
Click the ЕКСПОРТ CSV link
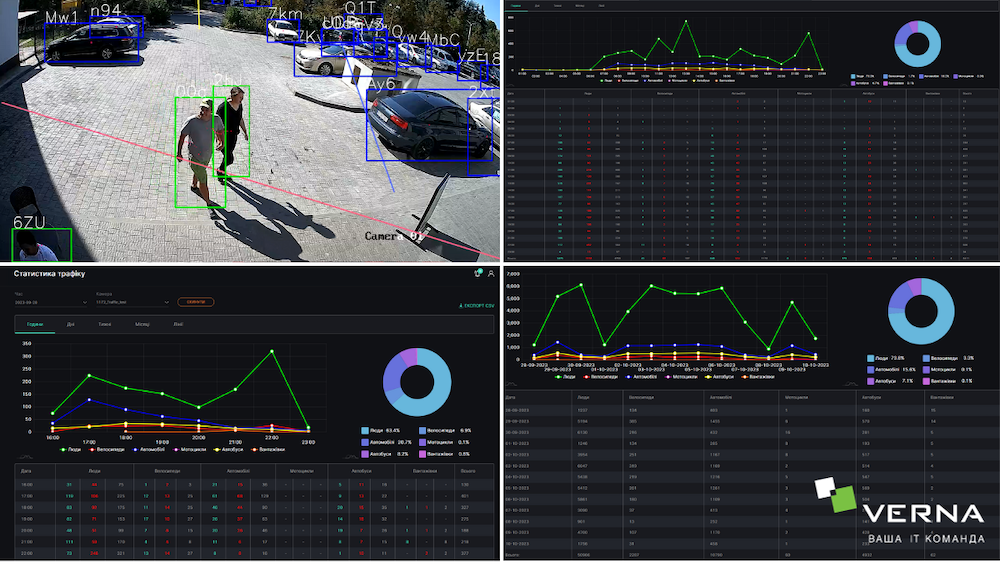[474, 304]
